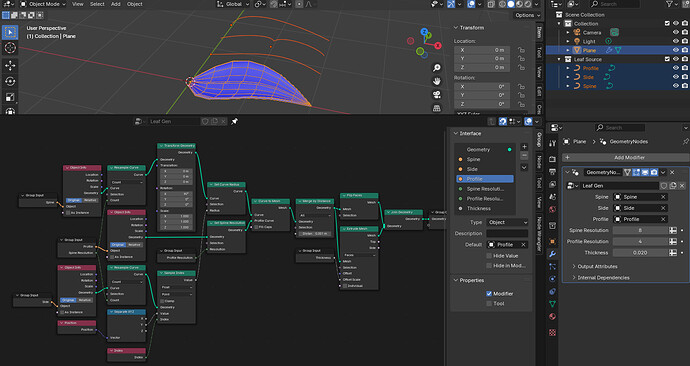Click the viewport pan hand icon
The height and width of the screenshot is (366, 690).
[437, 81]
